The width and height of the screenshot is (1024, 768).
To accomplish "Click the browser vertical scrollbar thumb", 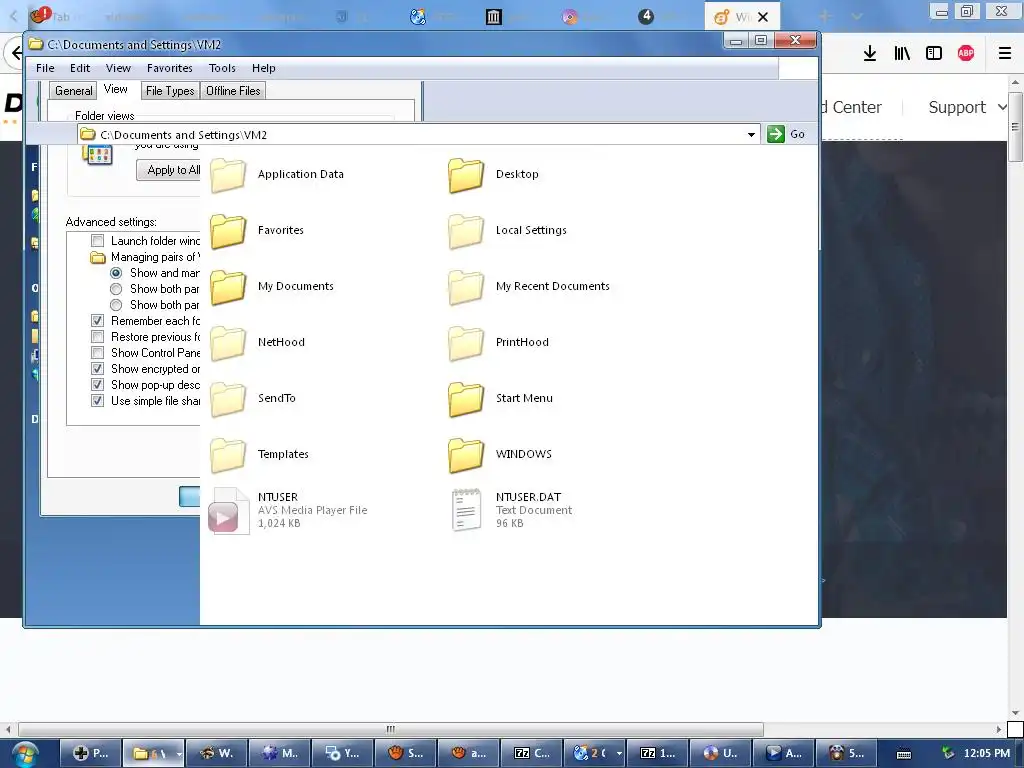I will (1015, 125).
